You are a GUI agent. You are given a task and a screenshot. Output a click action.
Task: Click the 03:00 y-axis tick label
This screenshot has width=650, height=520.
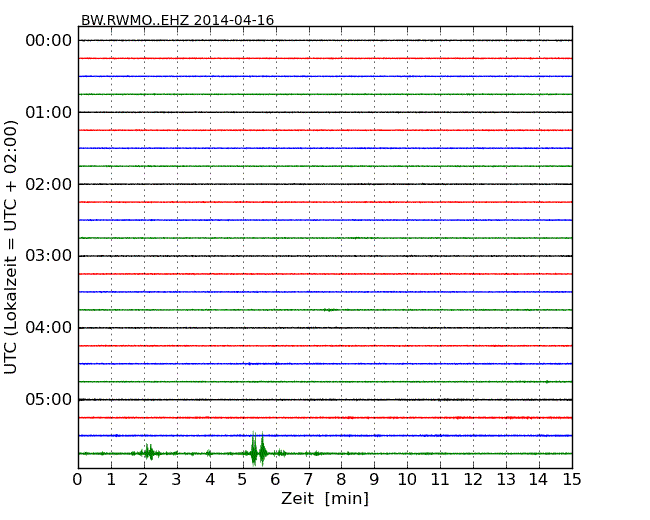[49, 256]
